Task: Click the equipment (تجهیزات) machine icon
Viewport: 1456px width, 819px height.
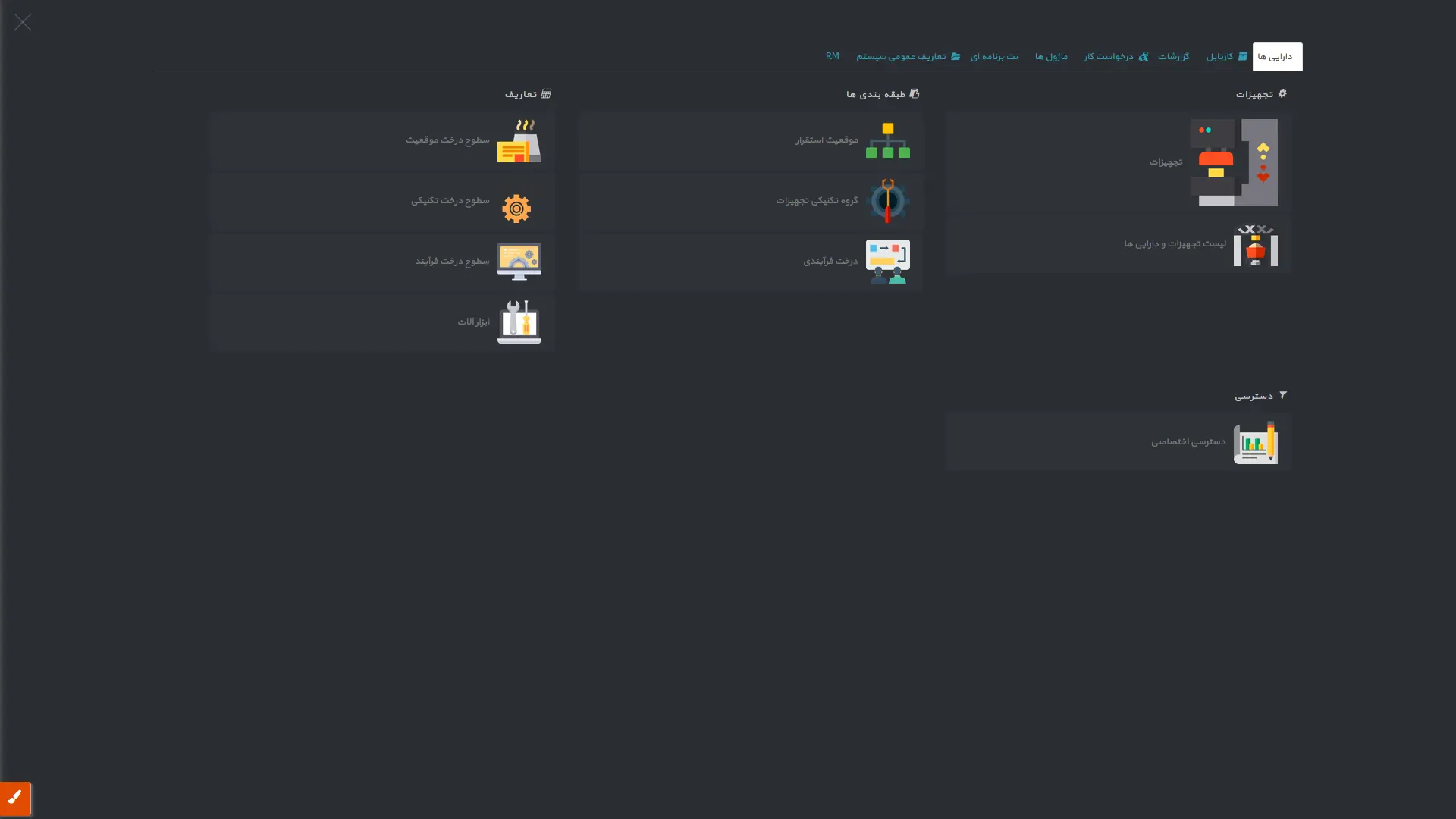Action: click(1233, 162)
